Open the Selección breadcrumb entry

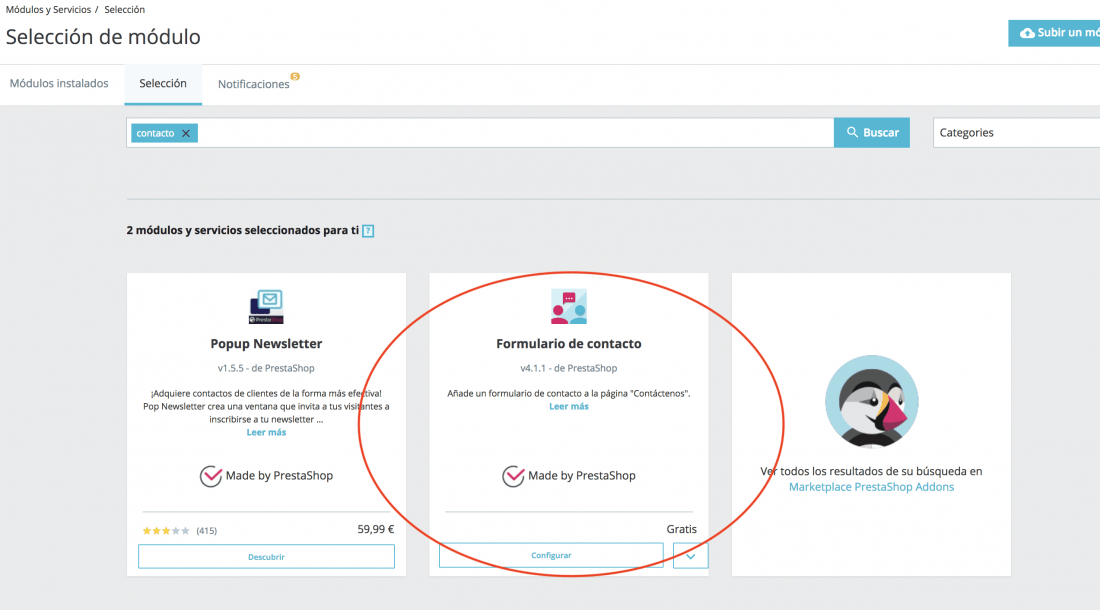[x=124, y=10]
